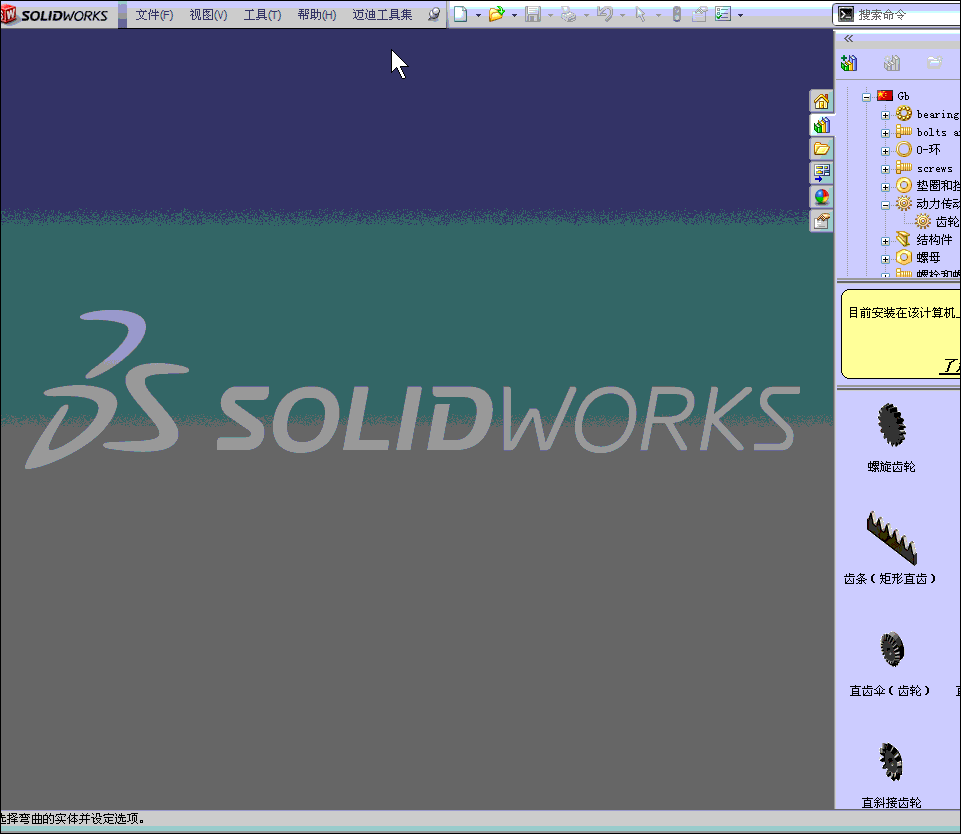Viewport: 961px width, 834px height.
Task: Click the Print icon in toolbar
Action: [569, 14]
